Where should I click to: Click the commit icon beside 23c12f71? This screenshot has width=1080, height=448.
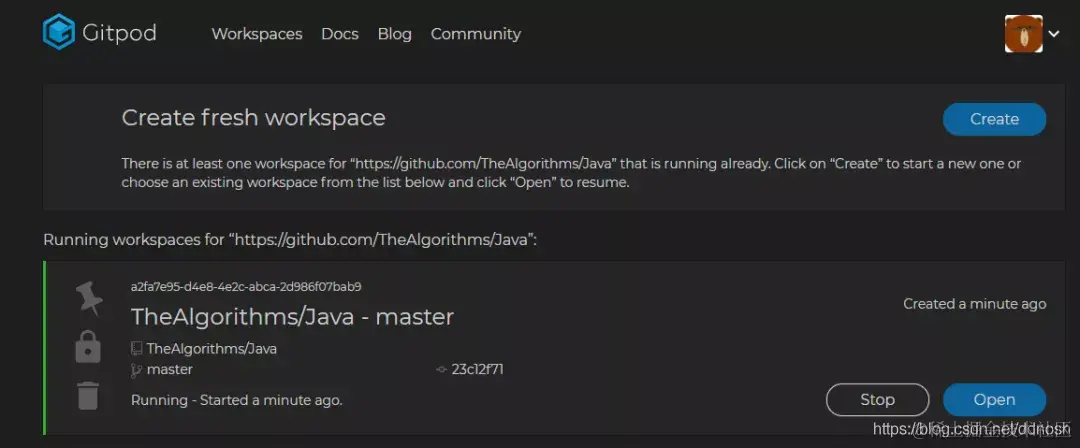(442, 370)
